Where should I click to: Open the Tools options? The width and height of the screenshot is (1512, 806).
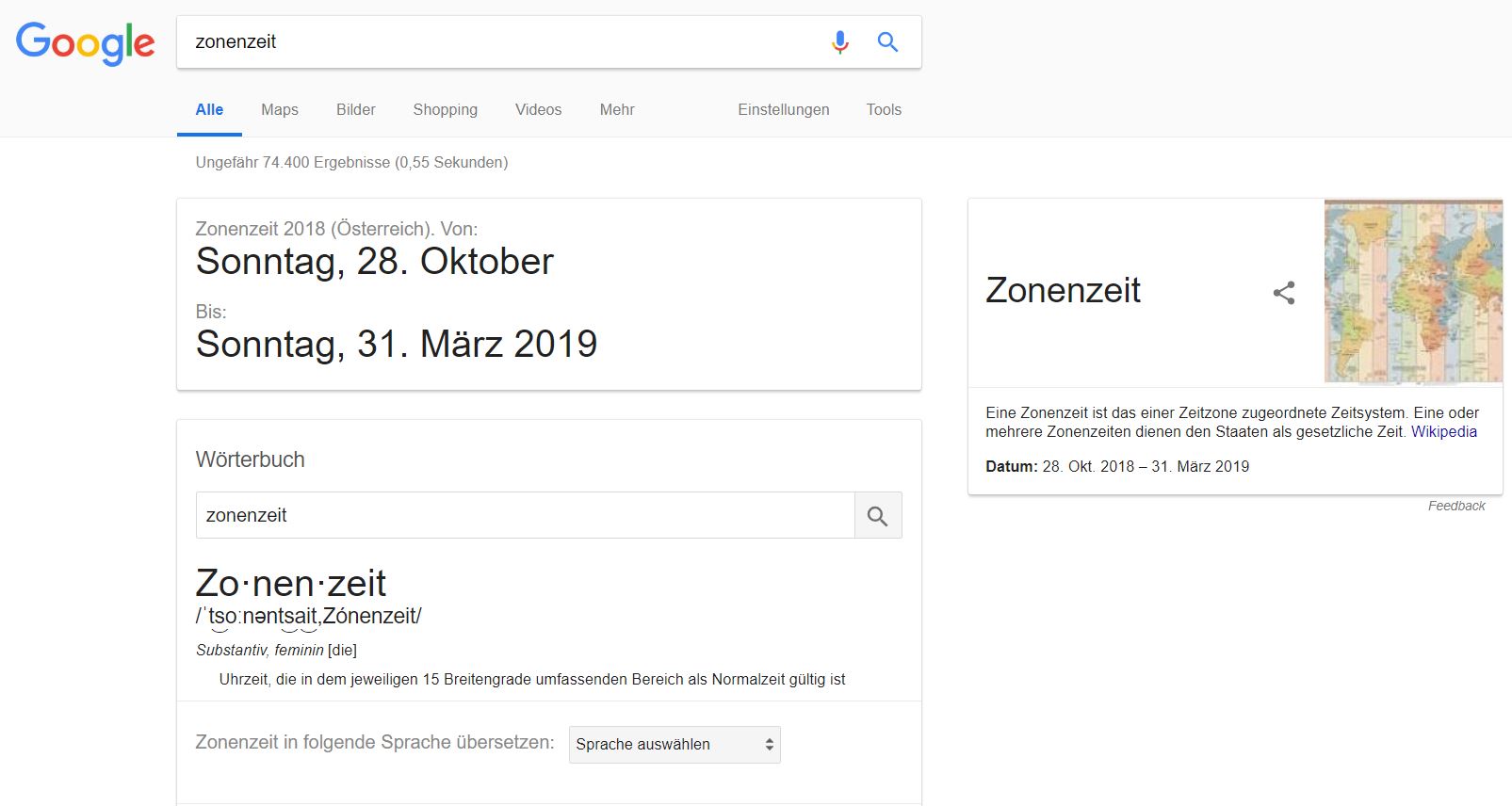click(x=883, y=109)
